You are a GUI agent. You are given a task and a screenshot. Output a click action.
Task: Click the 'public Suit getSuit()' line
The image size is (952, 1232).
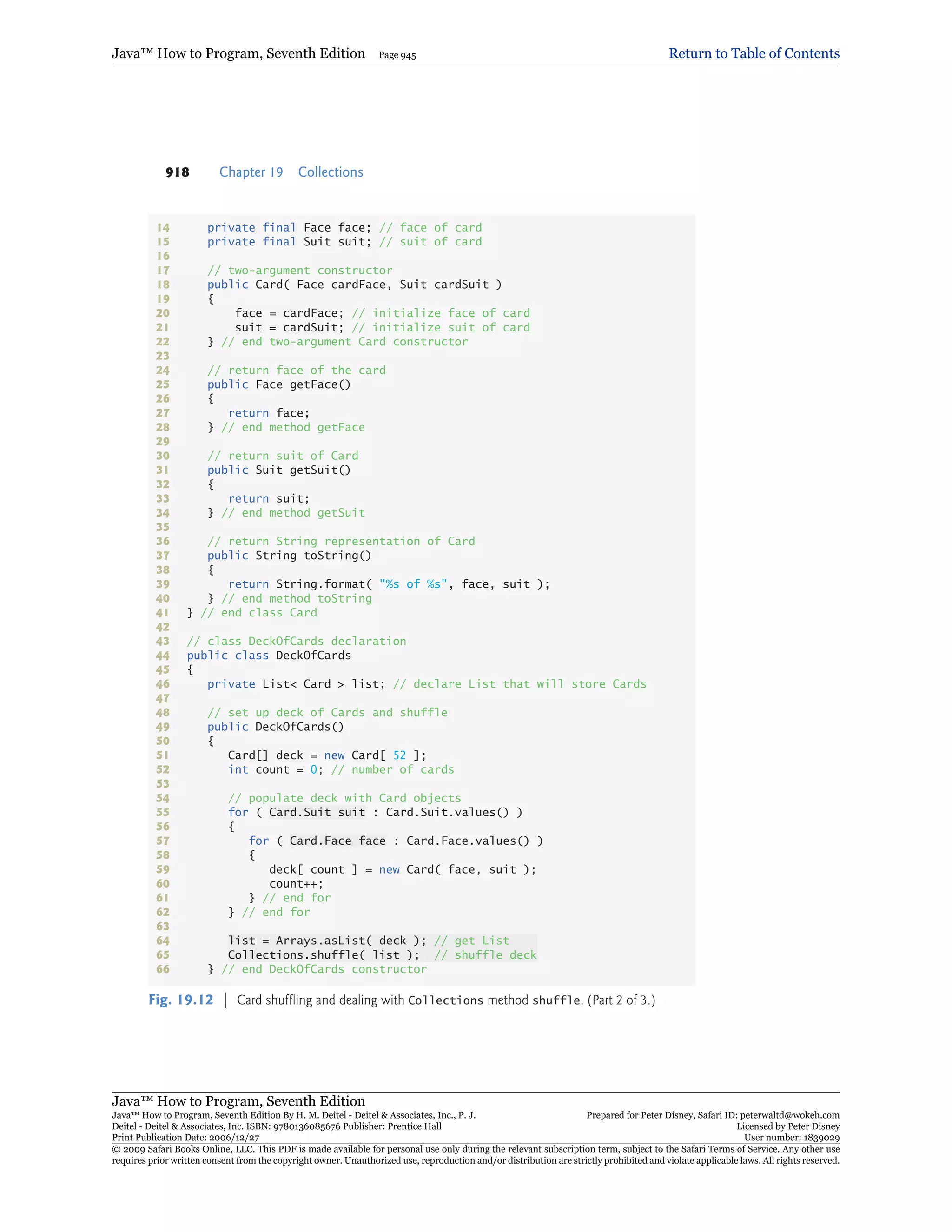click(278, 470)
